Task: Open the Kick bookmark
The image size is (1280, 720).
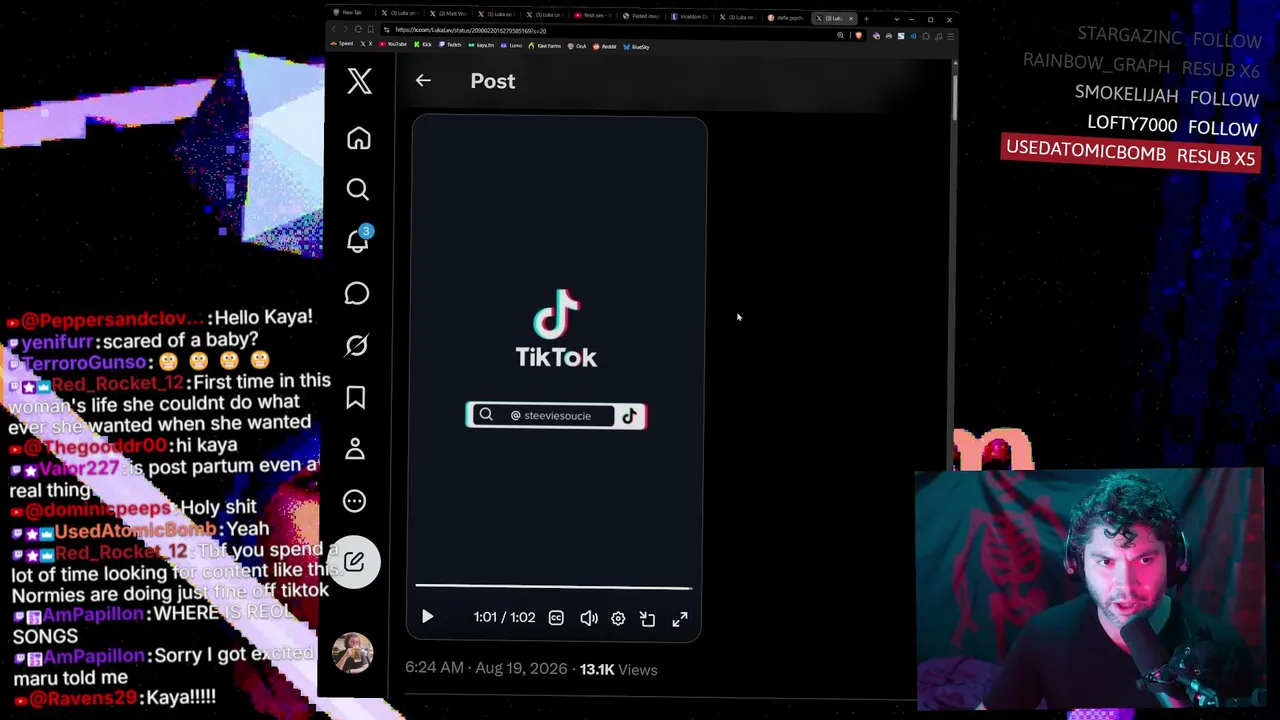Action: click(424, 45)
